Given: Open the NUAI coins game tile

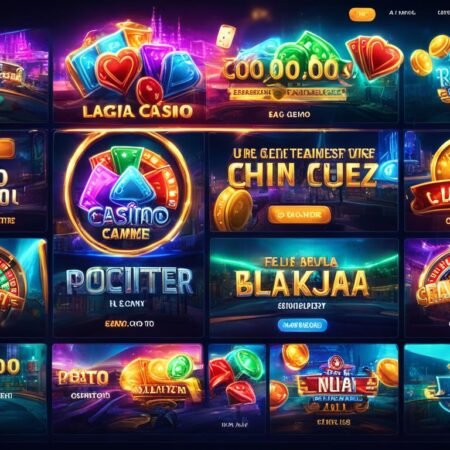Looking at the screenshot, I should (334, 388).
